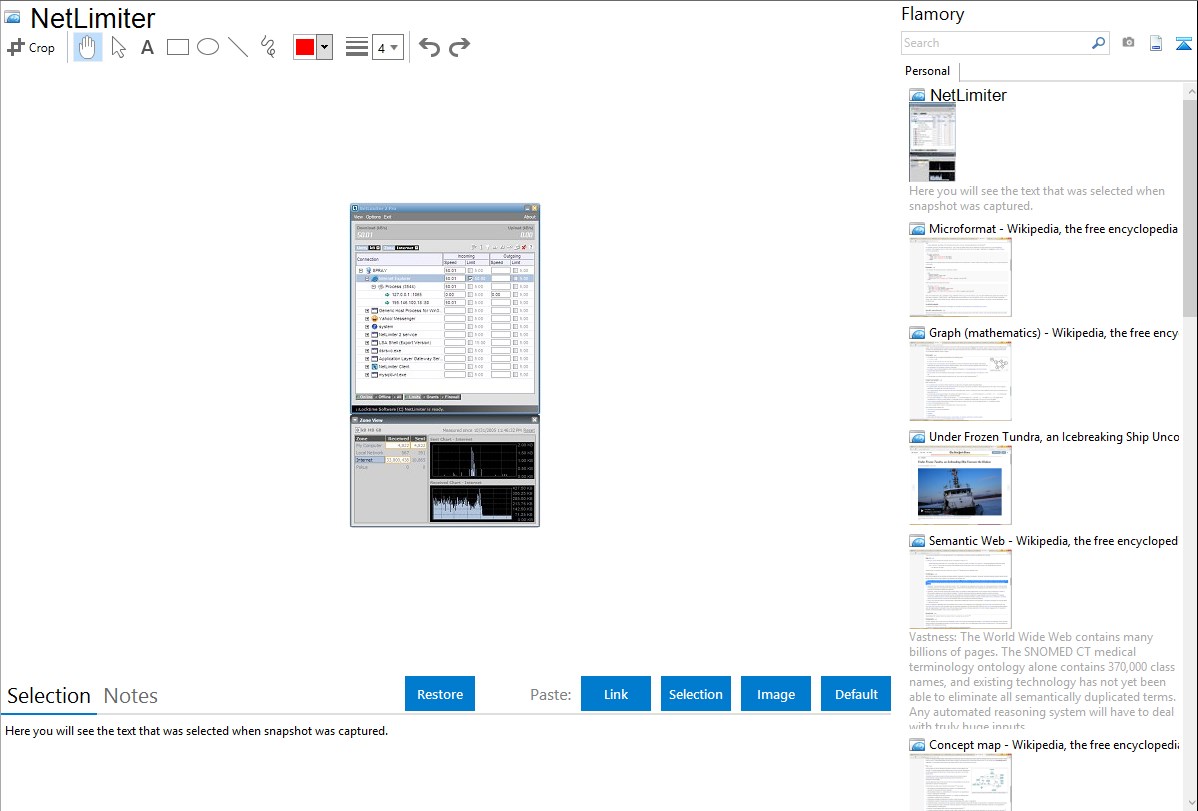Pick the Rectangle shape tool
Viewport: 1198px width, 811px height.
pyautogui.click(x=177, y=47)
